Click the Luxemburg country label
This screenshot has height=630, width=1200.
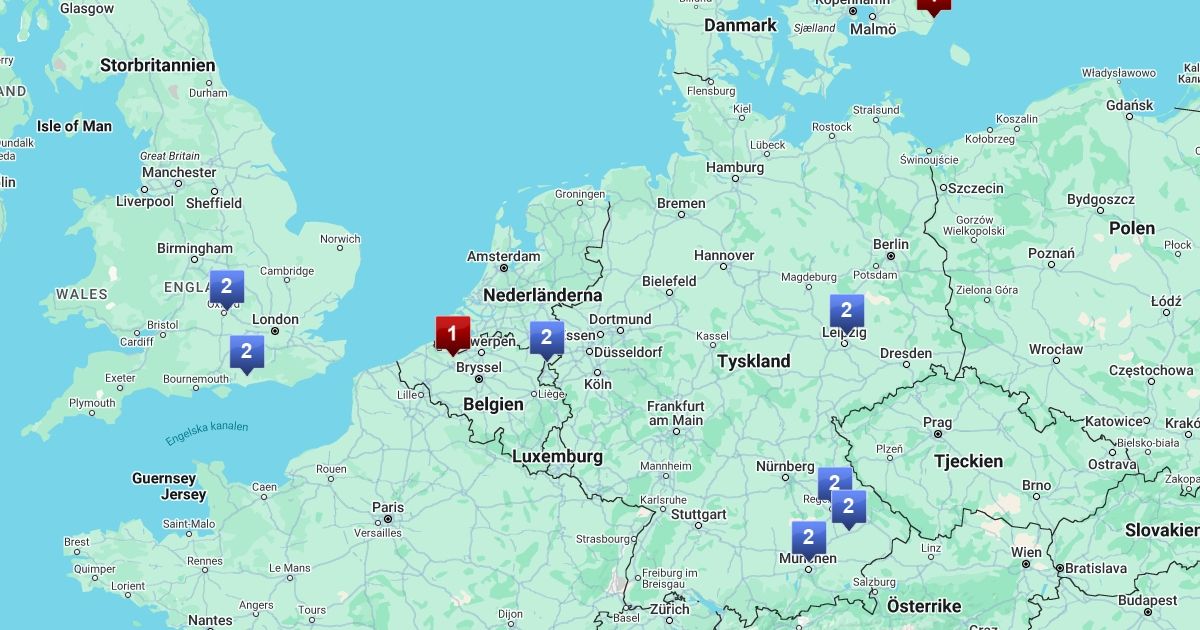click(x=557, y=456)
